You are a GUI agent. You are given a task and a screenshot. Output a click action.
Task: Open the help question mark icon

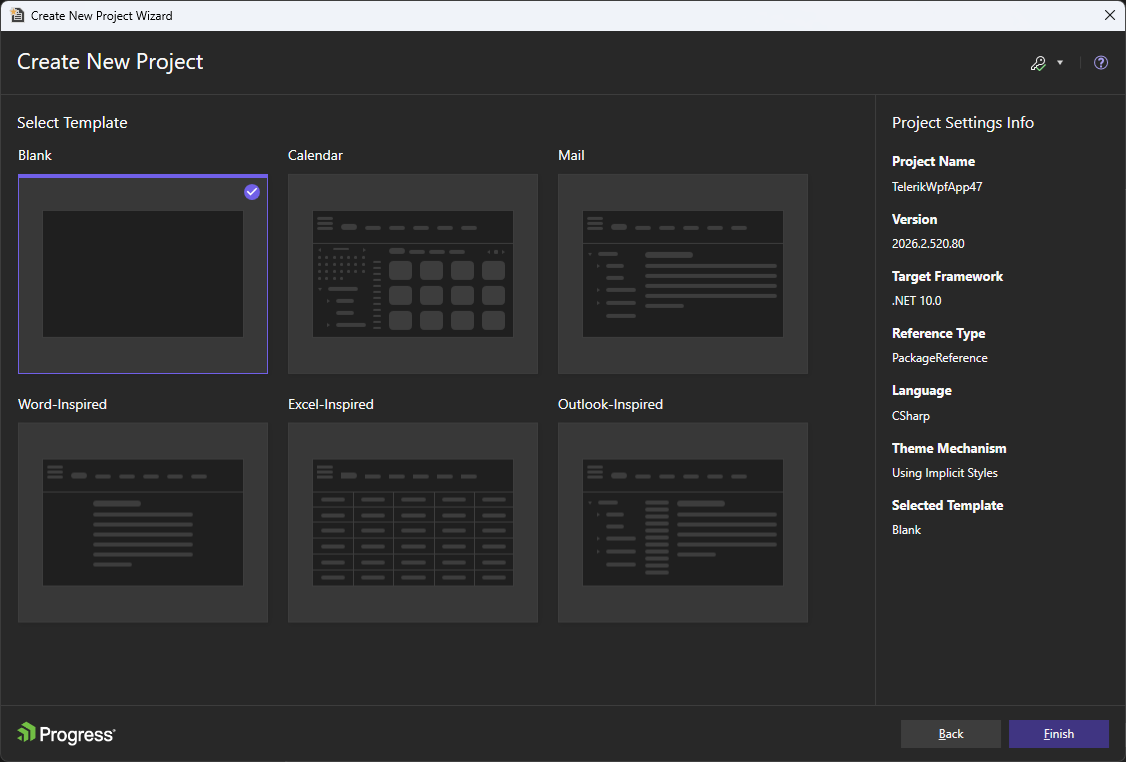[x=1100, y=63]
